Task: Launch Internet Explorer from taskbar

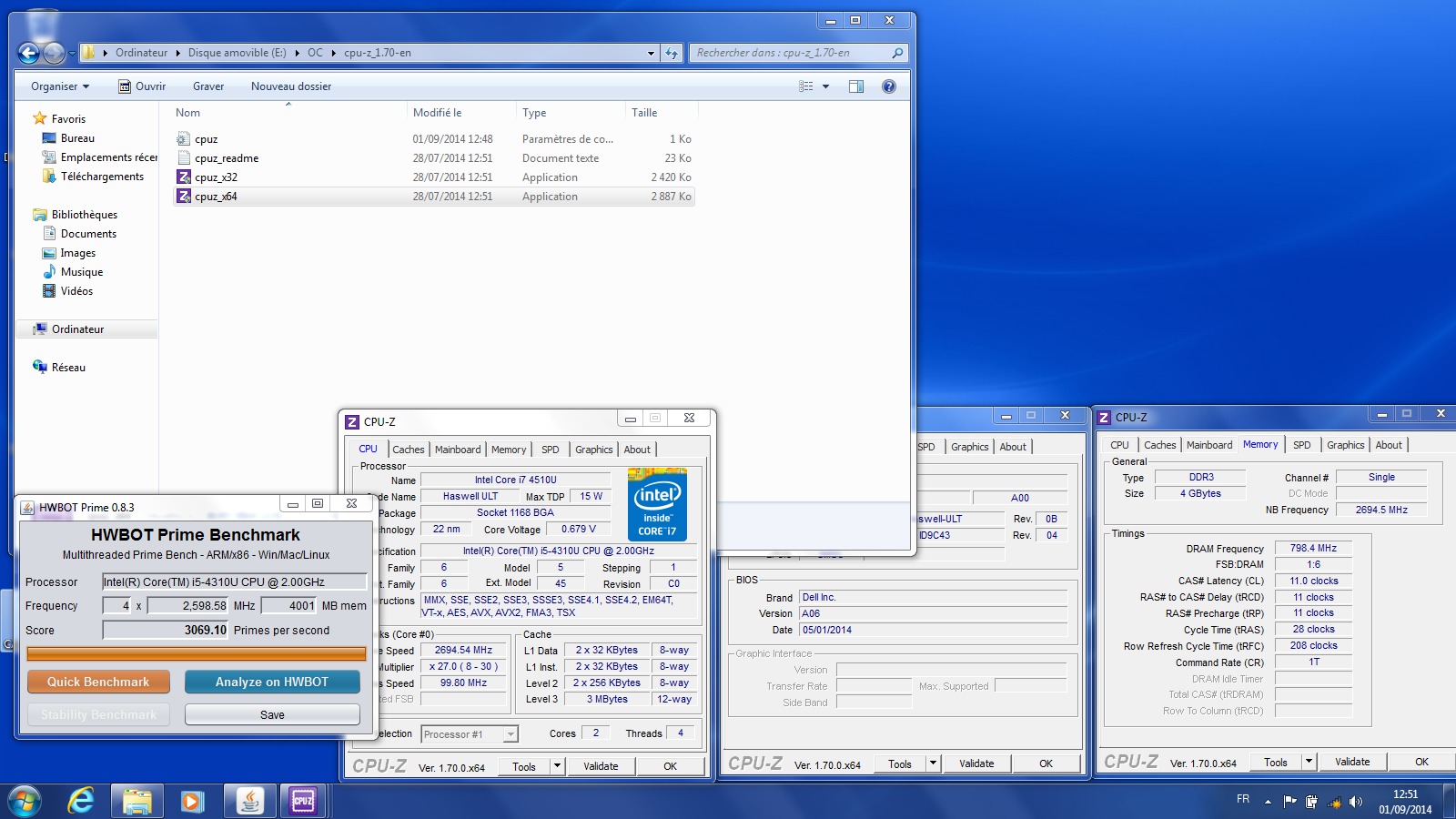Action: click(x=81, y=801)
